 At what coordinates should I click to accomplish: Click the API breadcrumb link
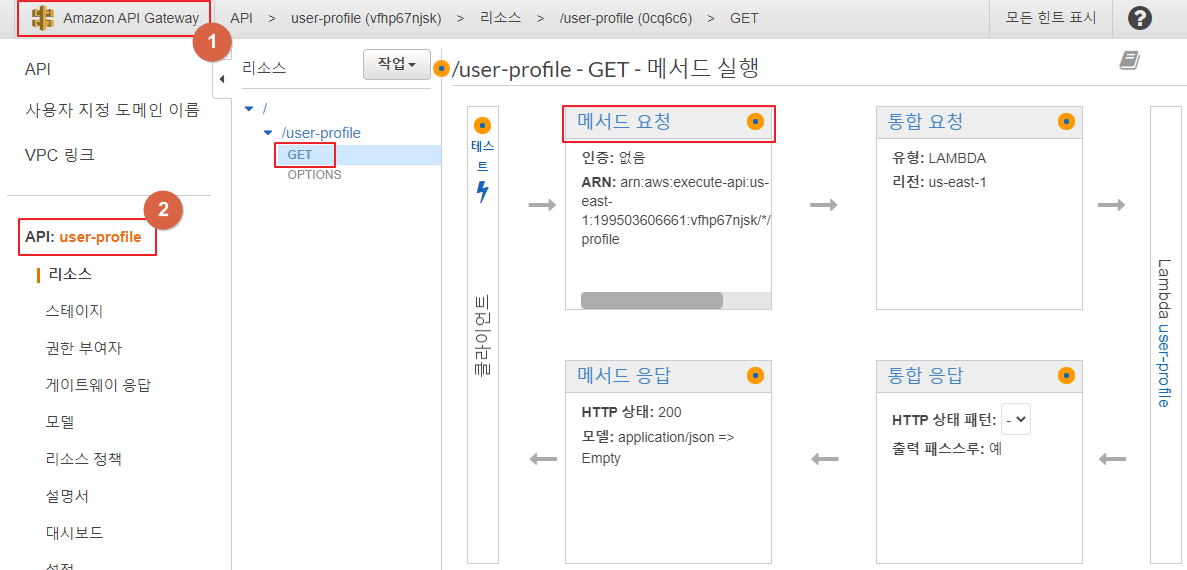tap(241, 18)
